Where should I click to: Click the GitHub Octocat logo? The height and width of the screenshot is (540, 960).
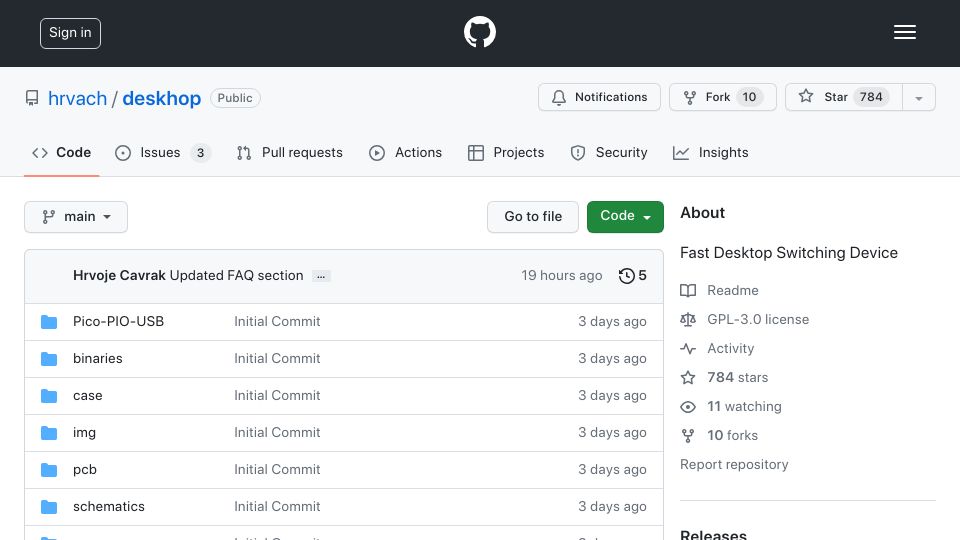(x=479, y=32)
